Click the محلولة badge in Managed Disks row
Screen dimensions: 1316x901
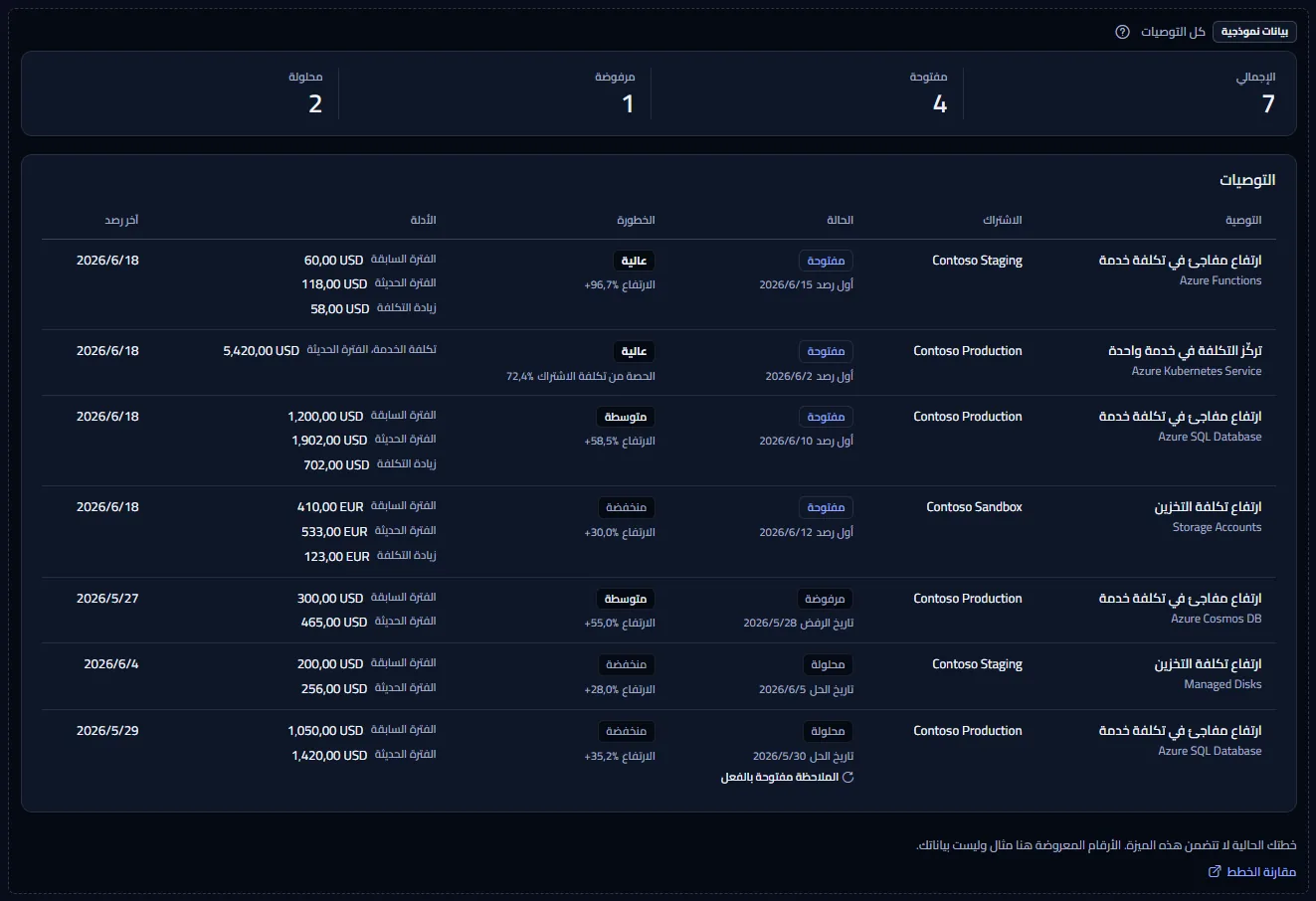(828, 664)
